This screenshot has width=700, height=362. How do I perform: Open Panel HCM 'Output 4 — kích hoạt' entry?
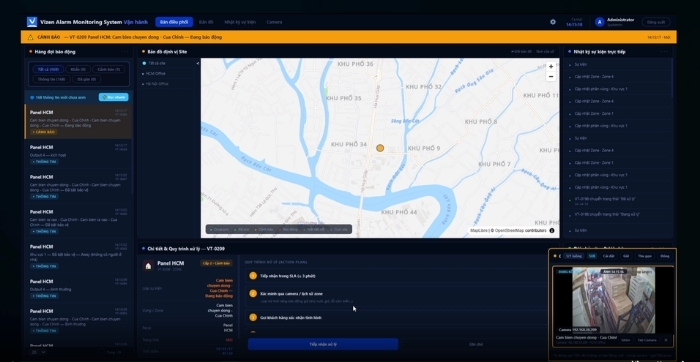(78, 154)
